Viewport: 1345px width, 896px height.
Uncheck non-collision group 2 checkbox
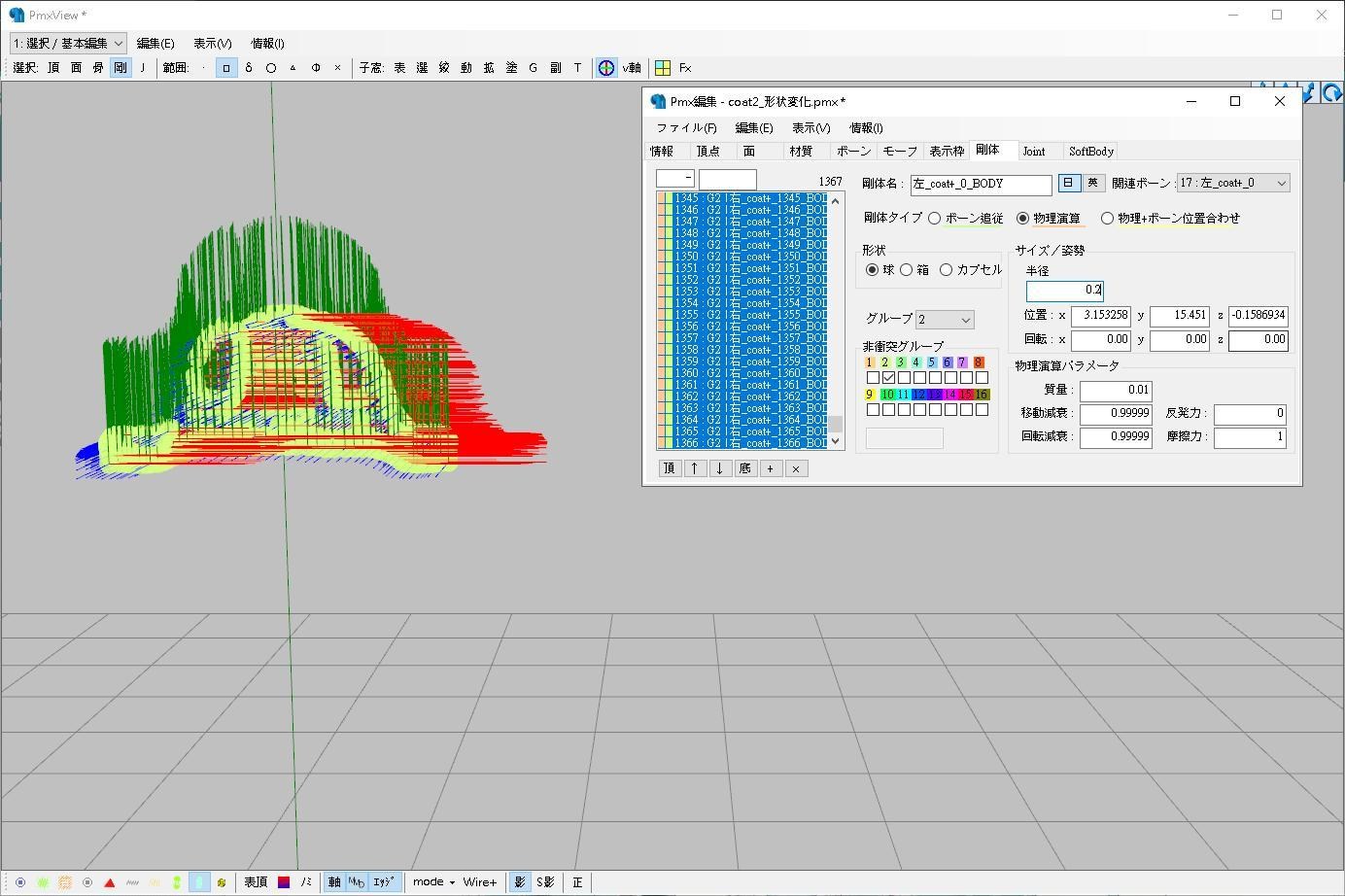[888, 378]
